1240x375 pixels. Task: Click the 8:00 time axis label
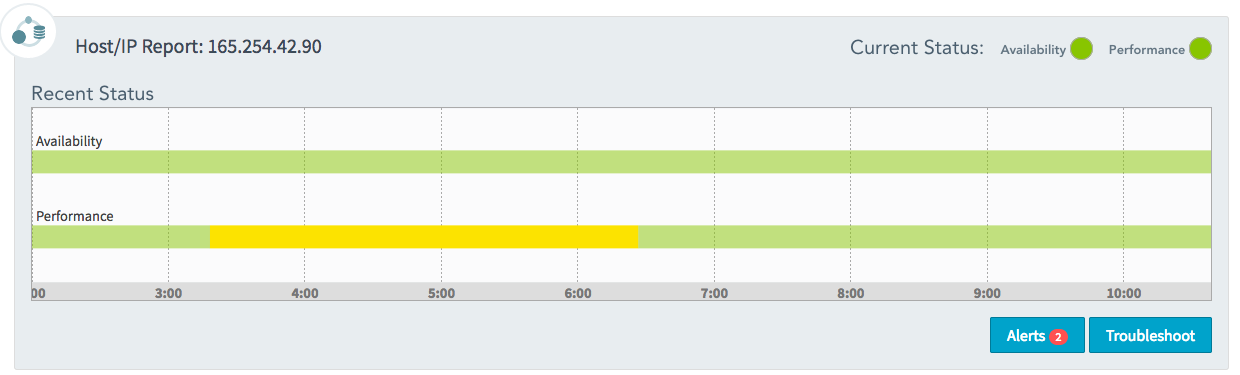pos(851,294)
